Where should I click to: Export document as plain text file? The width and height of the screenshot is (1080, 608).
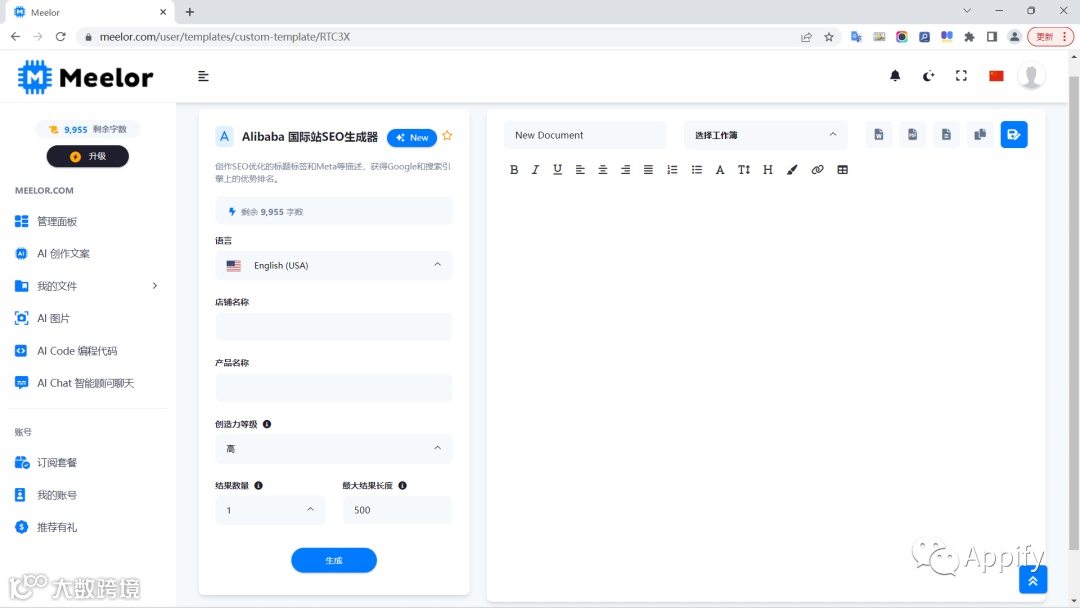tap(946, 134)
